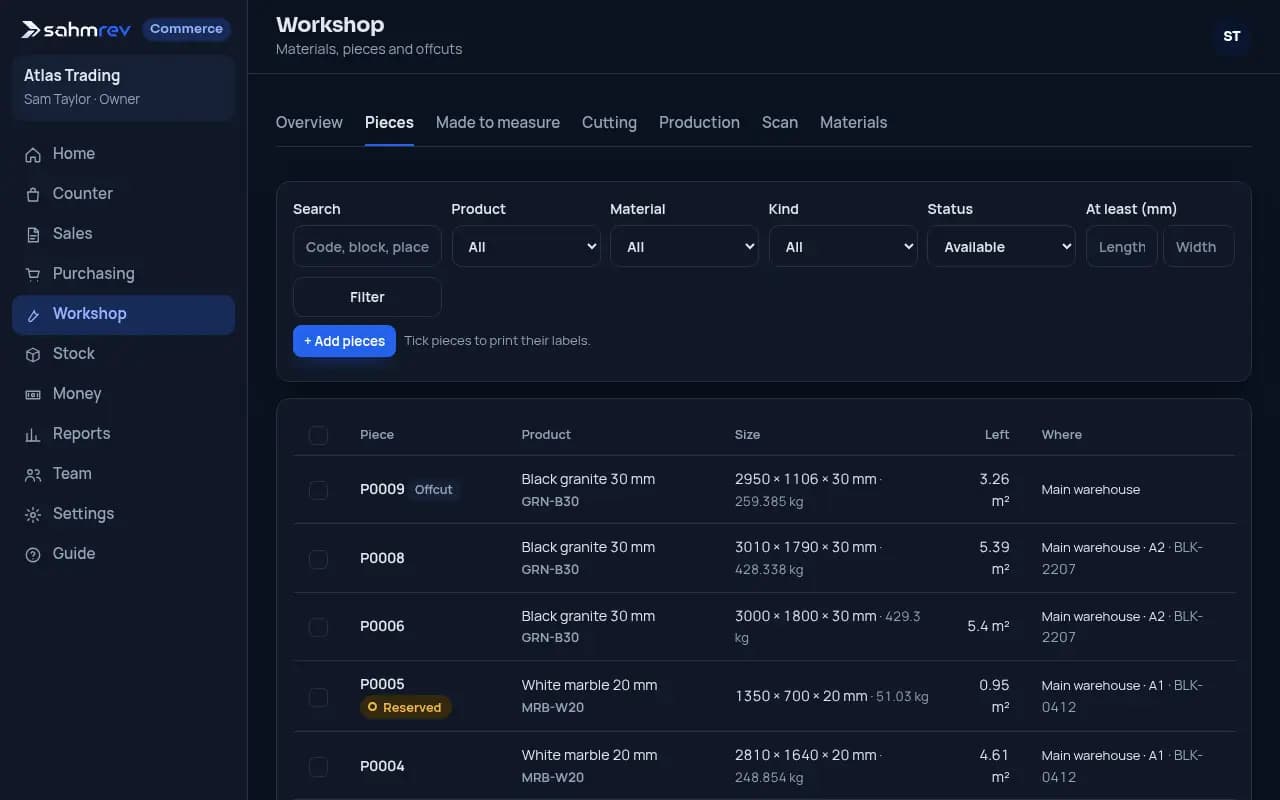Click the + Add pieces button
The height and width of the screenshot is (800, 1280).
344,341
